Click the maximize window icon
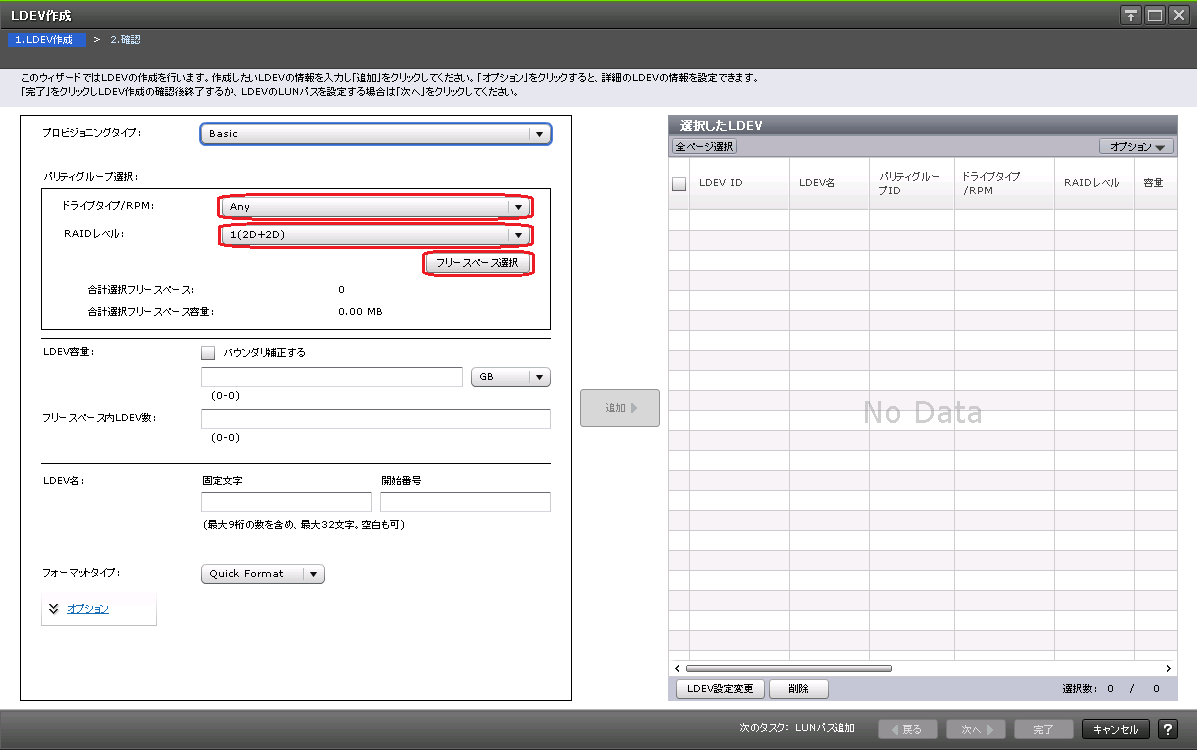This screenshot has height=750, width=1197. pos(1154,15)
